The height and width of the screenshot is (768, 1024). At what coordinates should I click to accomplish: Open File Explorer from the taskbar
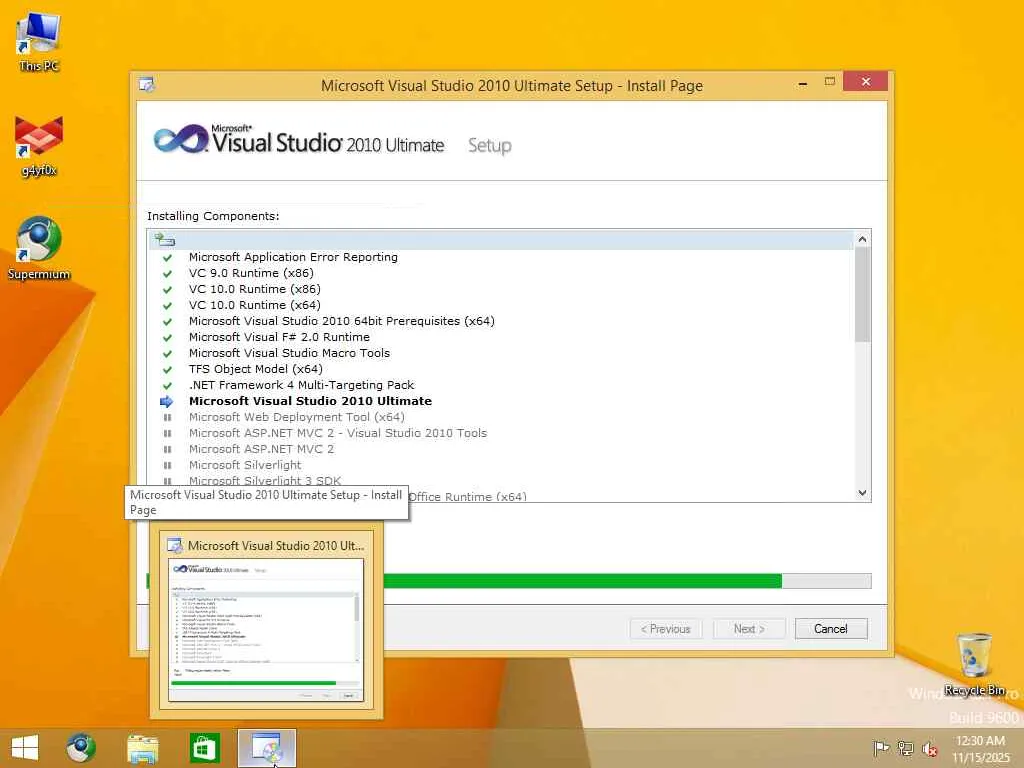(x=142, y=748)
